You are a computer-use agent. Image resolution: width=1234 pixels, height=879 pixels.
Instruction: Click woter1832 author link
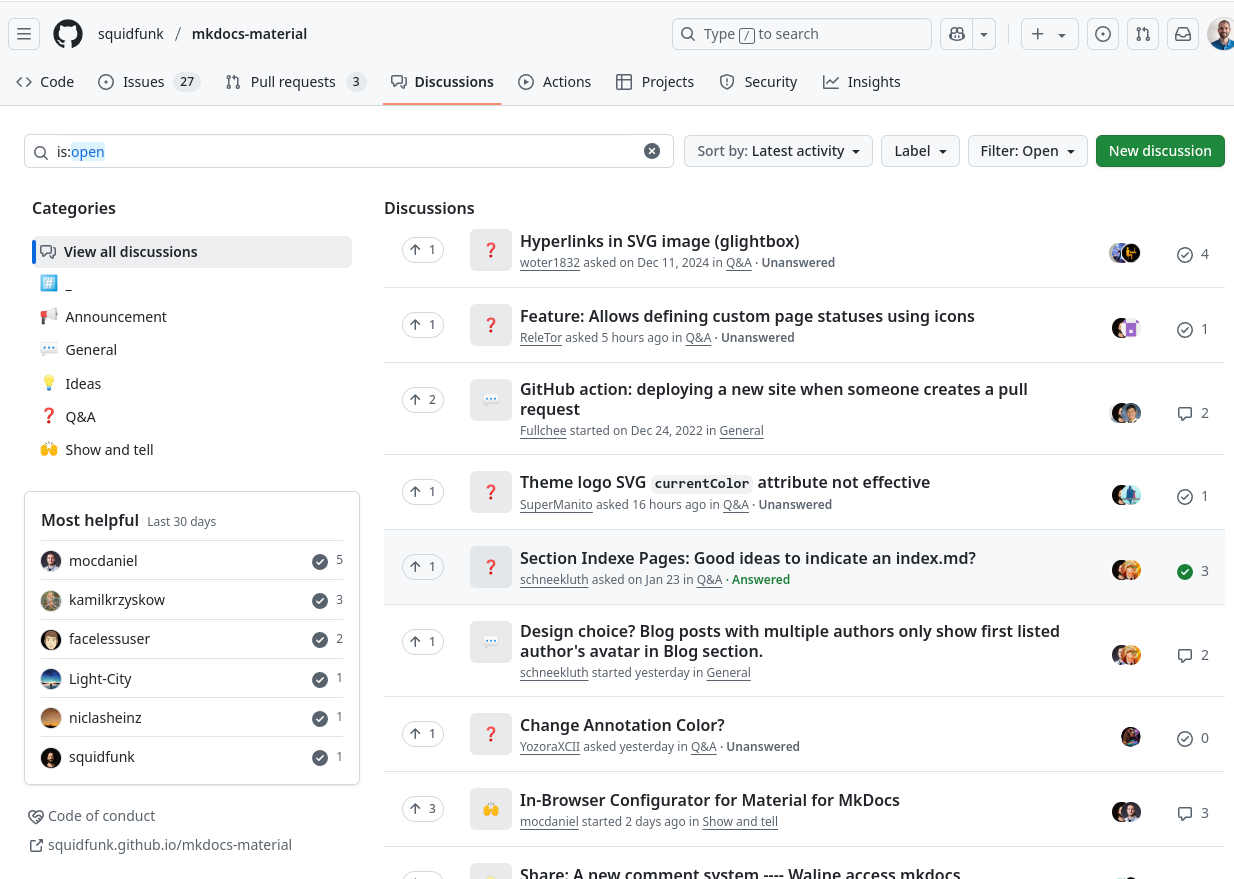coord(550,263)
